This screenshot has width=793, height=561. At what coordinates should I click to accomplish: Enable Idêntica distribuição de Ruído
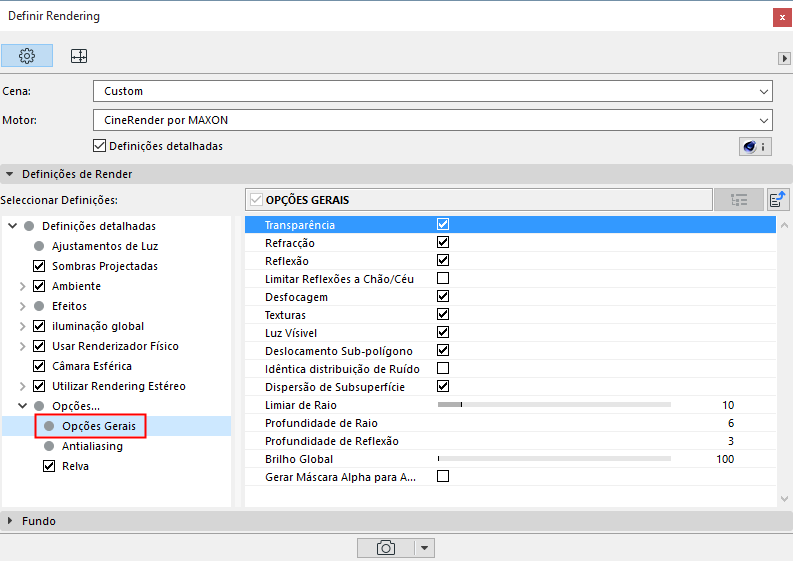(443, 368)
